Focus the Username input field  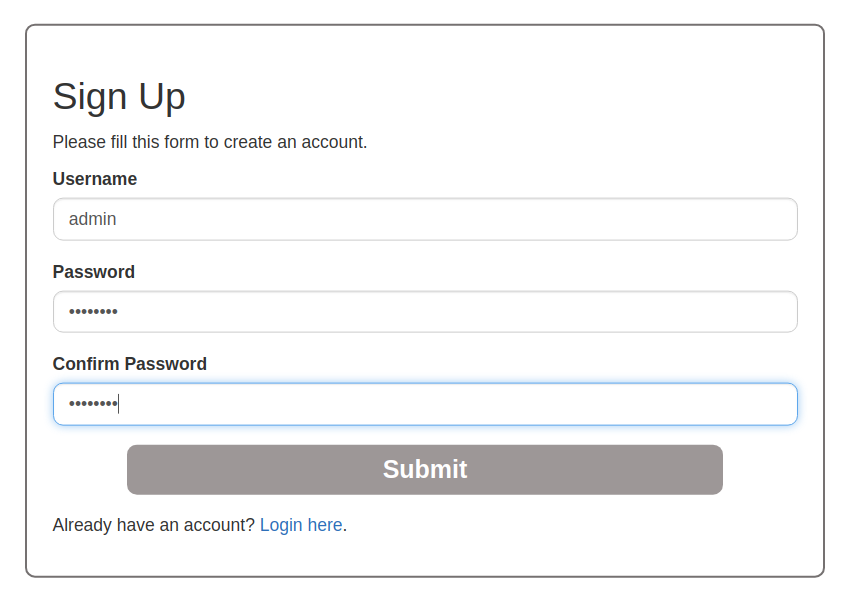425,219
